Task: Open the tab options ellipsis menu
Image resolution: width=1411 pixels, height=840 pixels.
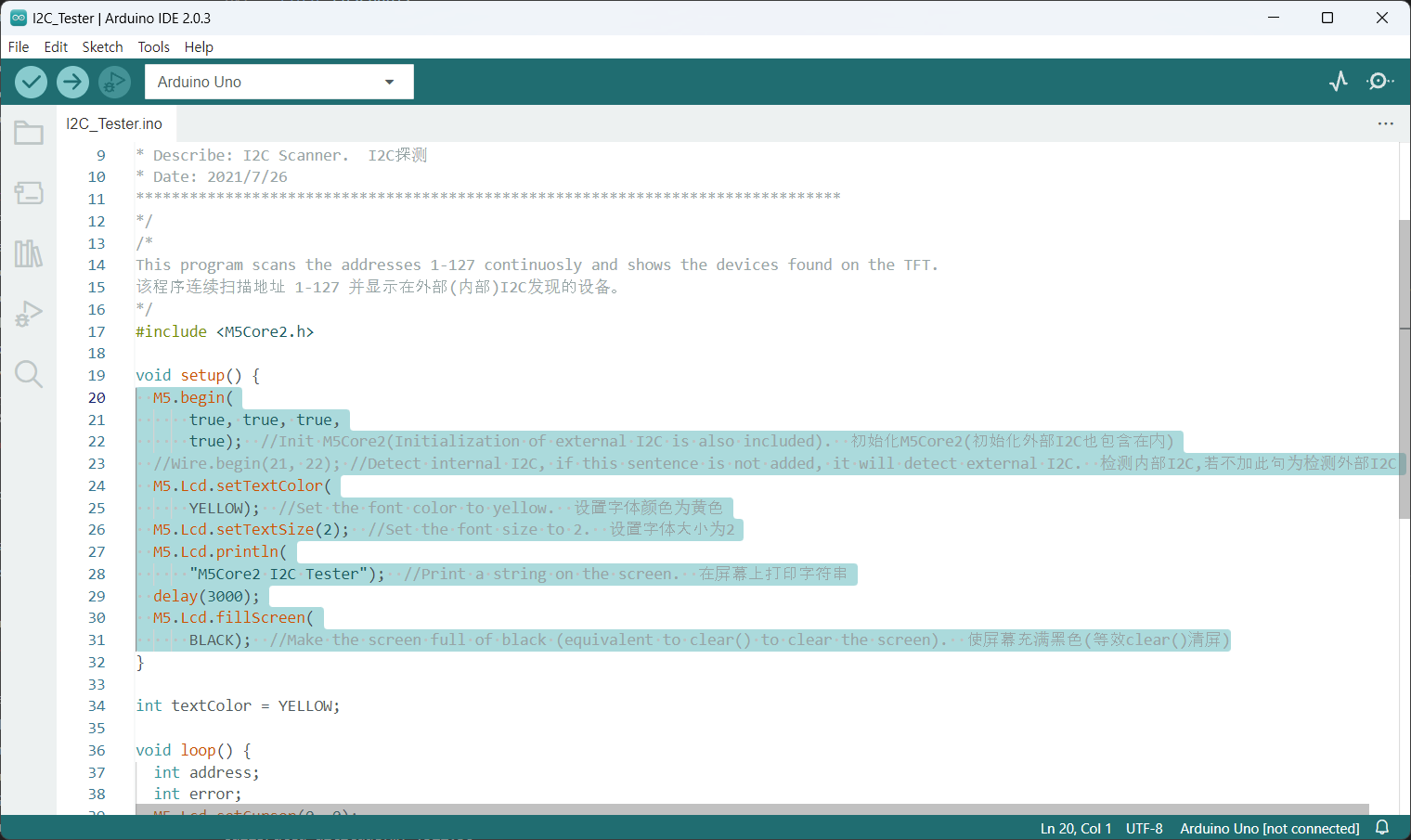Action: [x=1386, y=123]
